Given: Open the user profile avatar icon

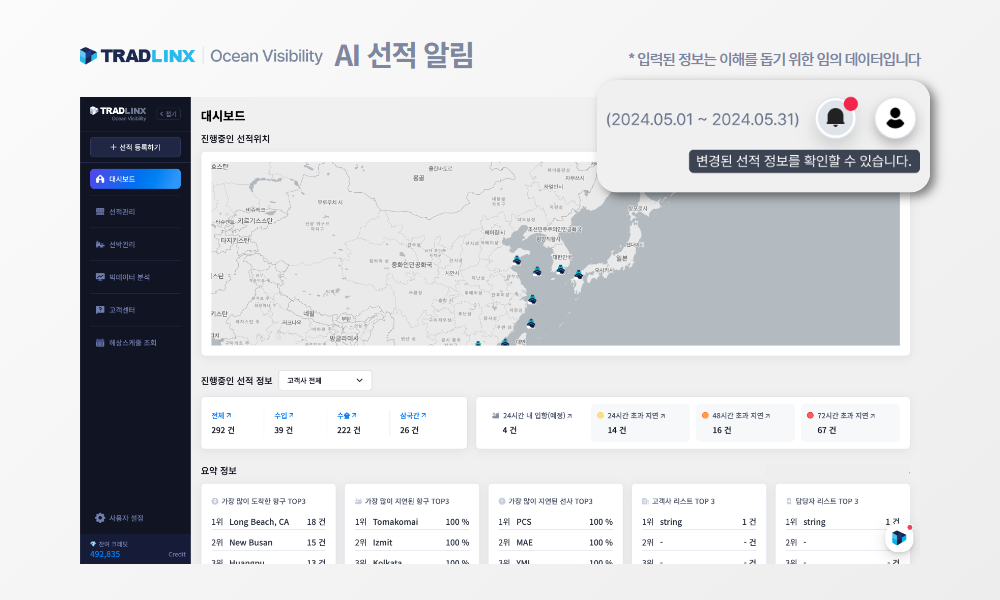Looking at the screenshot, I should (895, 118).
